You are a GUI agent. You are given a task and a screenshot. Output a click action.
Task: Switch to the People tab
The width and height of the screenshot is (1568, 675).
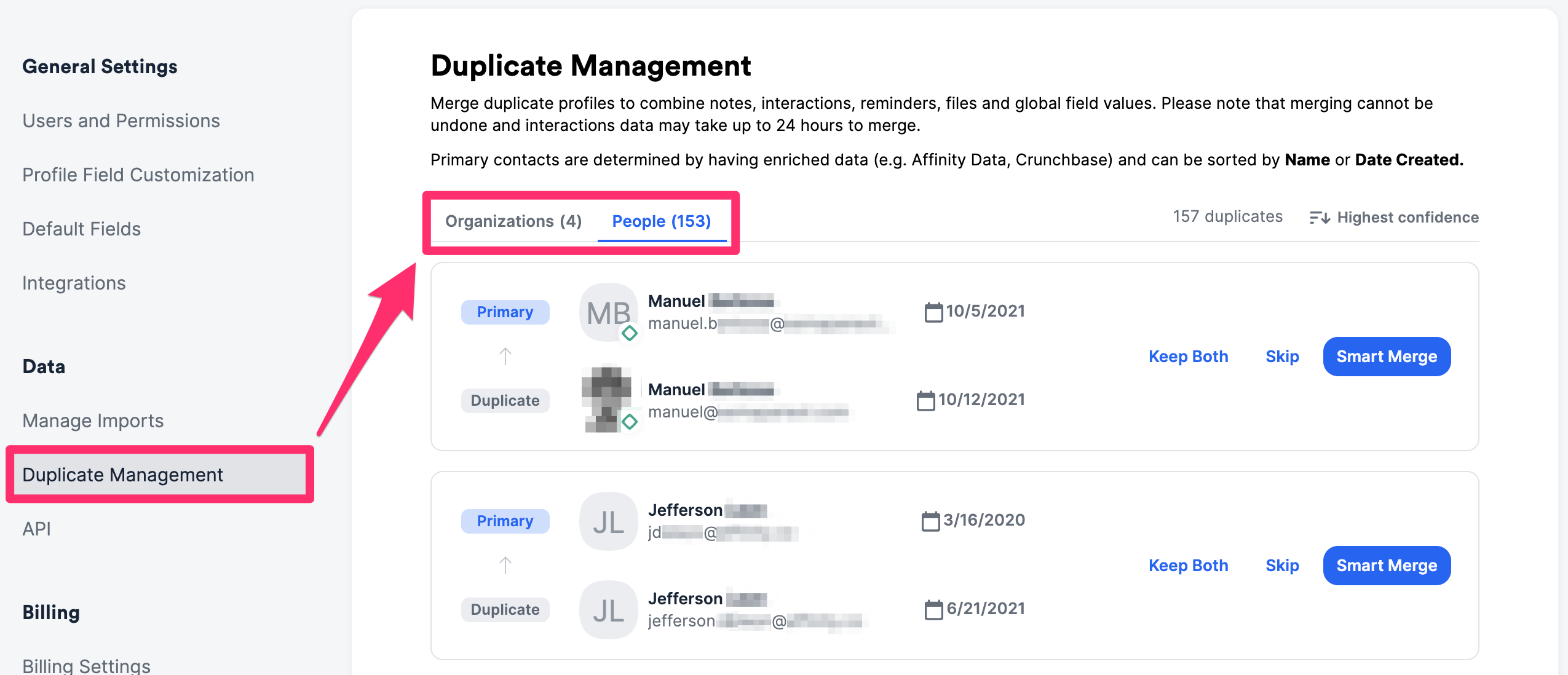click(662, 221)
